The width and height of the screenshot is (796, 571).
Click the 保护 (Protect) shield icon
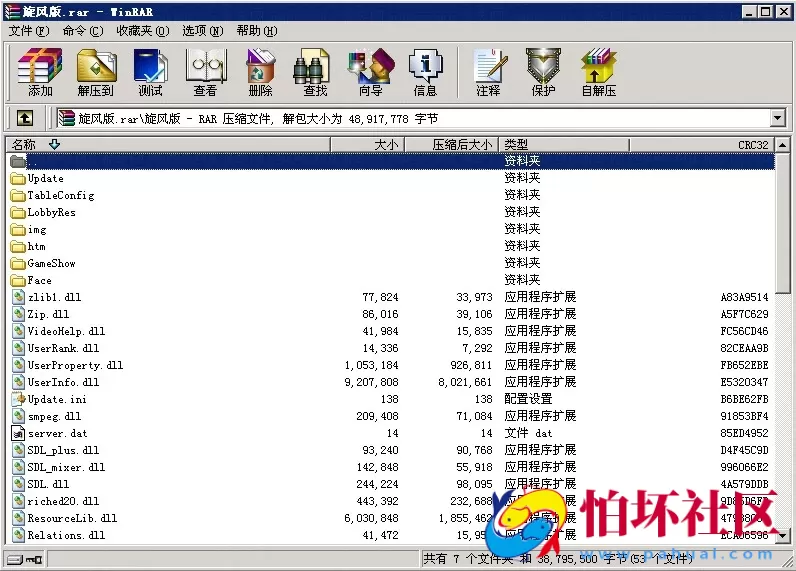point(543,73)
